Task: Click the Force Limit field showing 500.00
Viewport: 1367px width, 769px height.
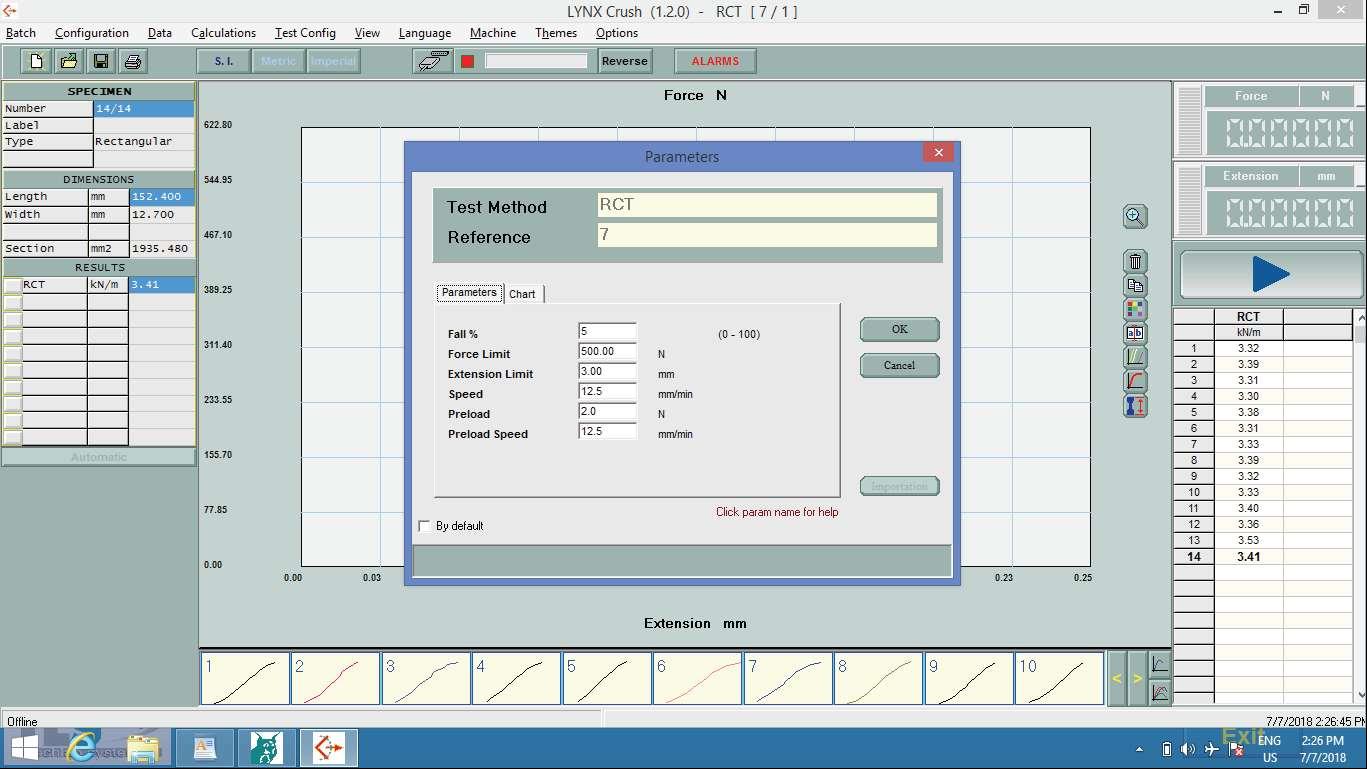Action: pos(607,351)
